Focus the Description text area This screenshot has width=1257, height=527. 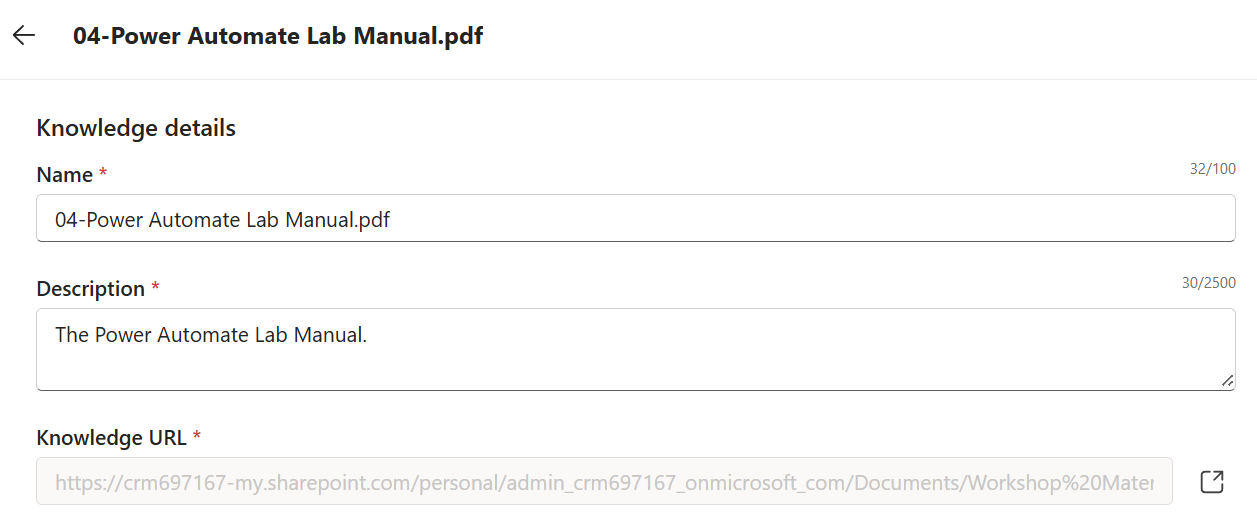[x=636, y=349]
